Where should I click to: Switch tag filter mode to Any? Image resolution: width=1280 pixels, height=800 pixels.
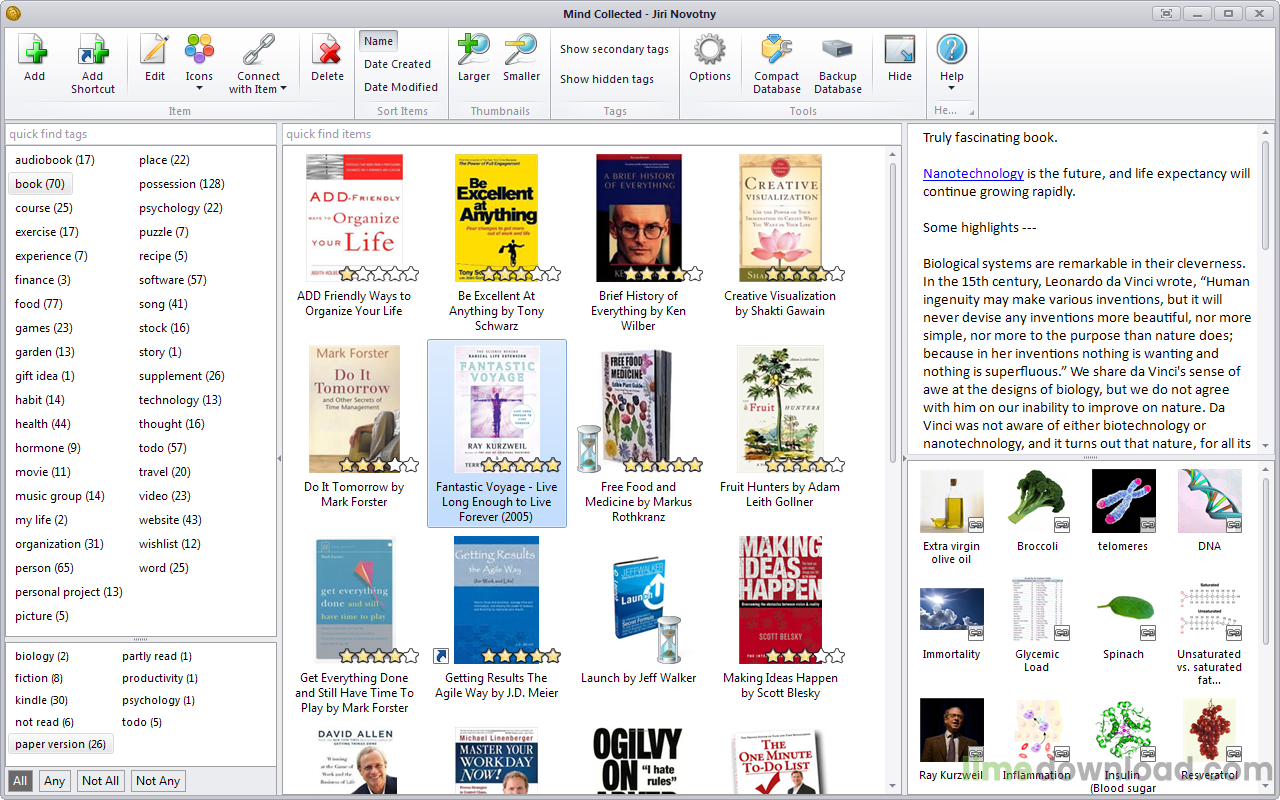(55, 781)
